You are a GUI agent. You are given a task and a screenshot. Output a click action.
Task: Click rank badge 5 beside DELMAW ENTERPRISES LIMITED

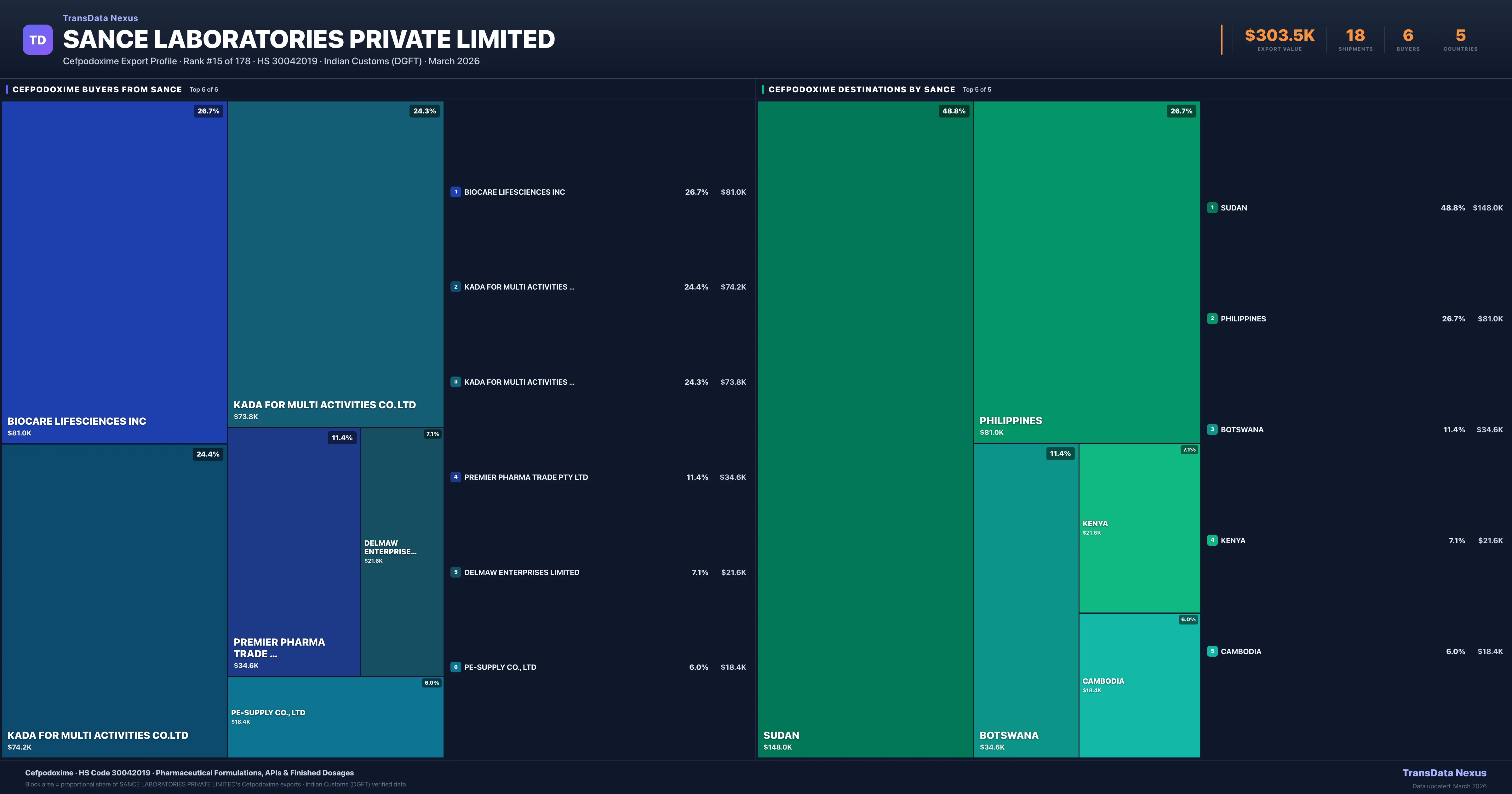click(455, 572)
